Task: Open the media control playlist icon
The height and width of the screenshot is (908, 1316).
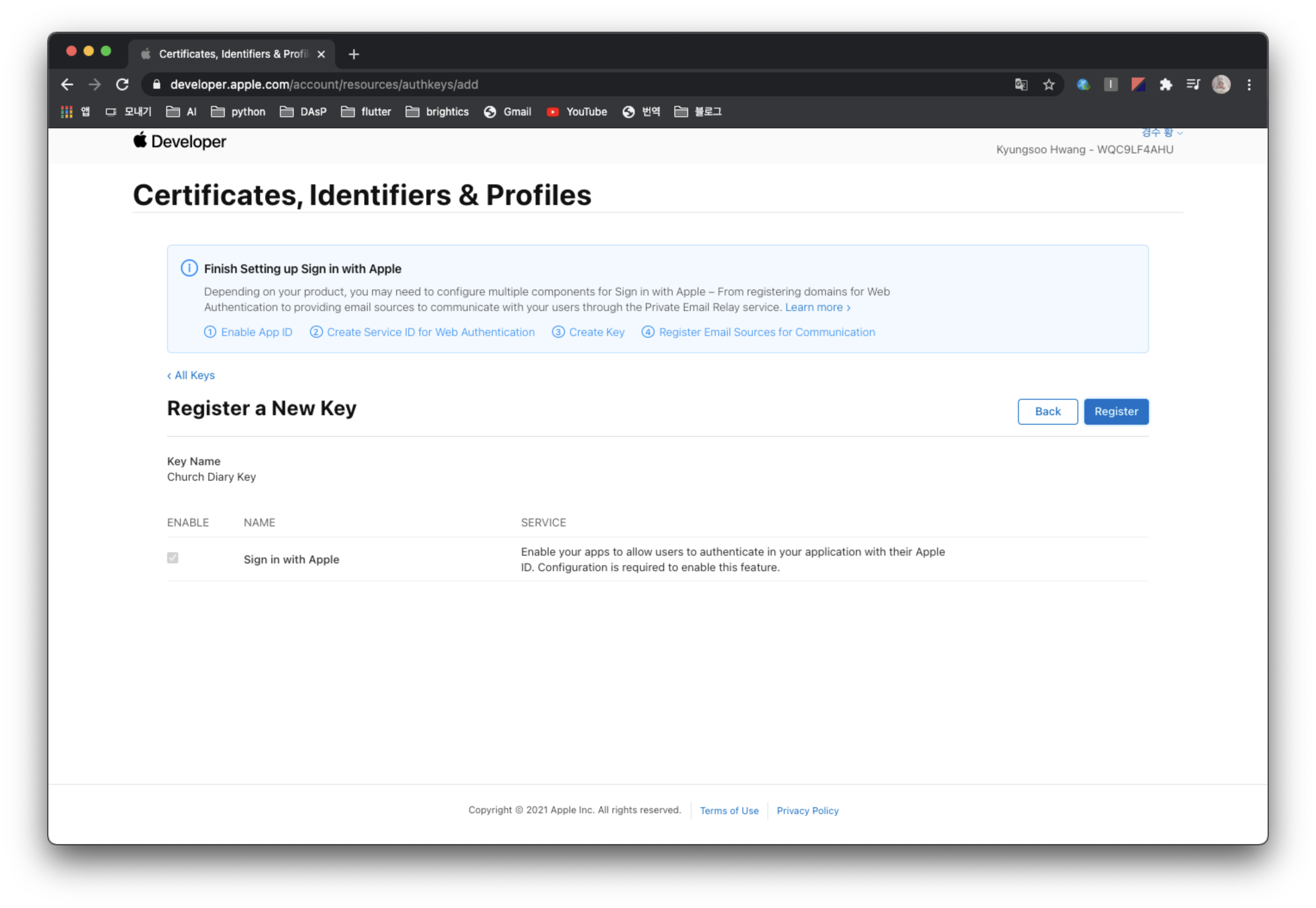Action: pos(1193,85)
